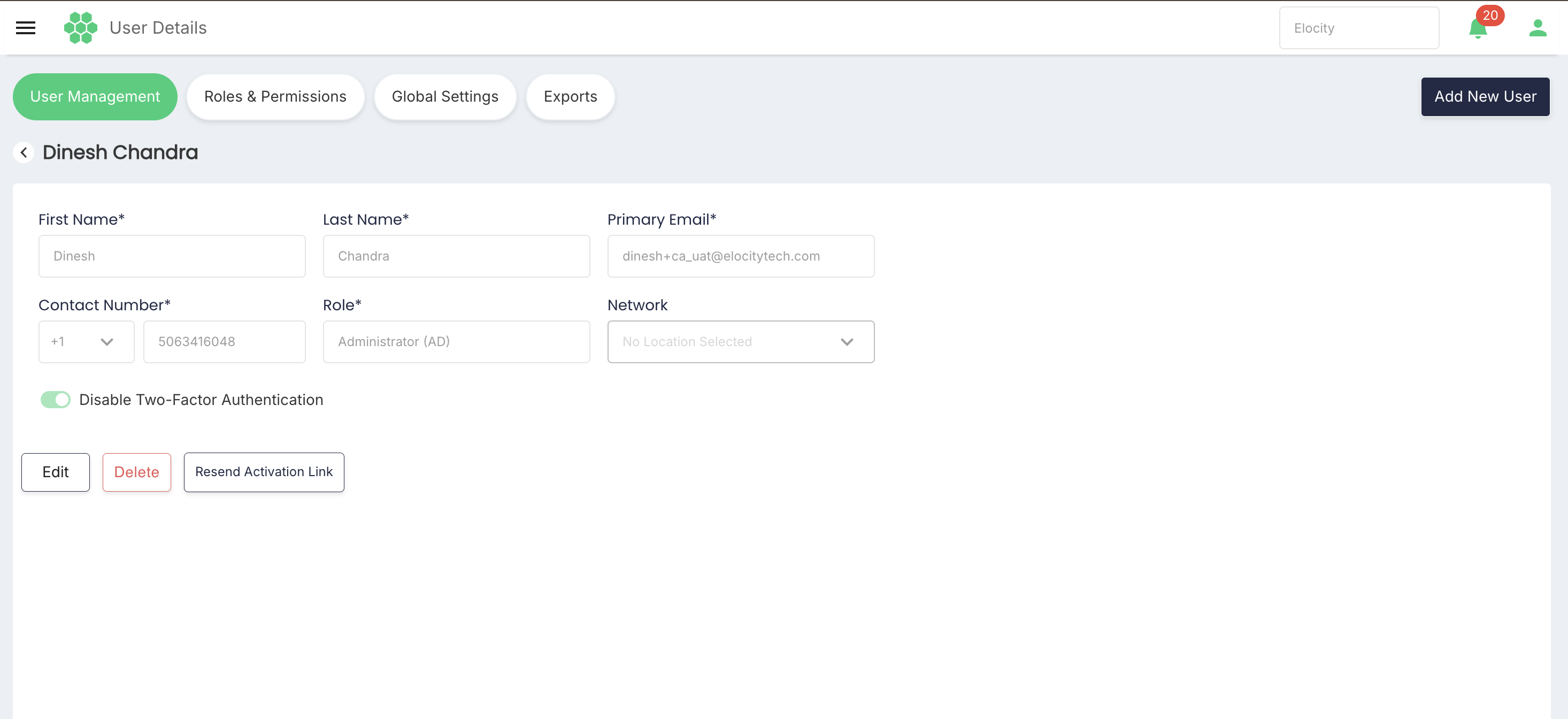Image resolution: width=1568 pixels, height=719 pixels.
Task: Click the Disable Two-Factor Authentication label
Action: pos(201,400)
